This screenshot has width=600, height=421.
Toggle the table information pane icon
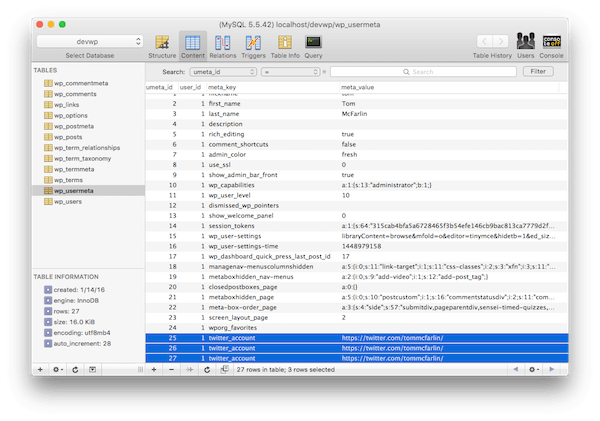tap(93, 369)
